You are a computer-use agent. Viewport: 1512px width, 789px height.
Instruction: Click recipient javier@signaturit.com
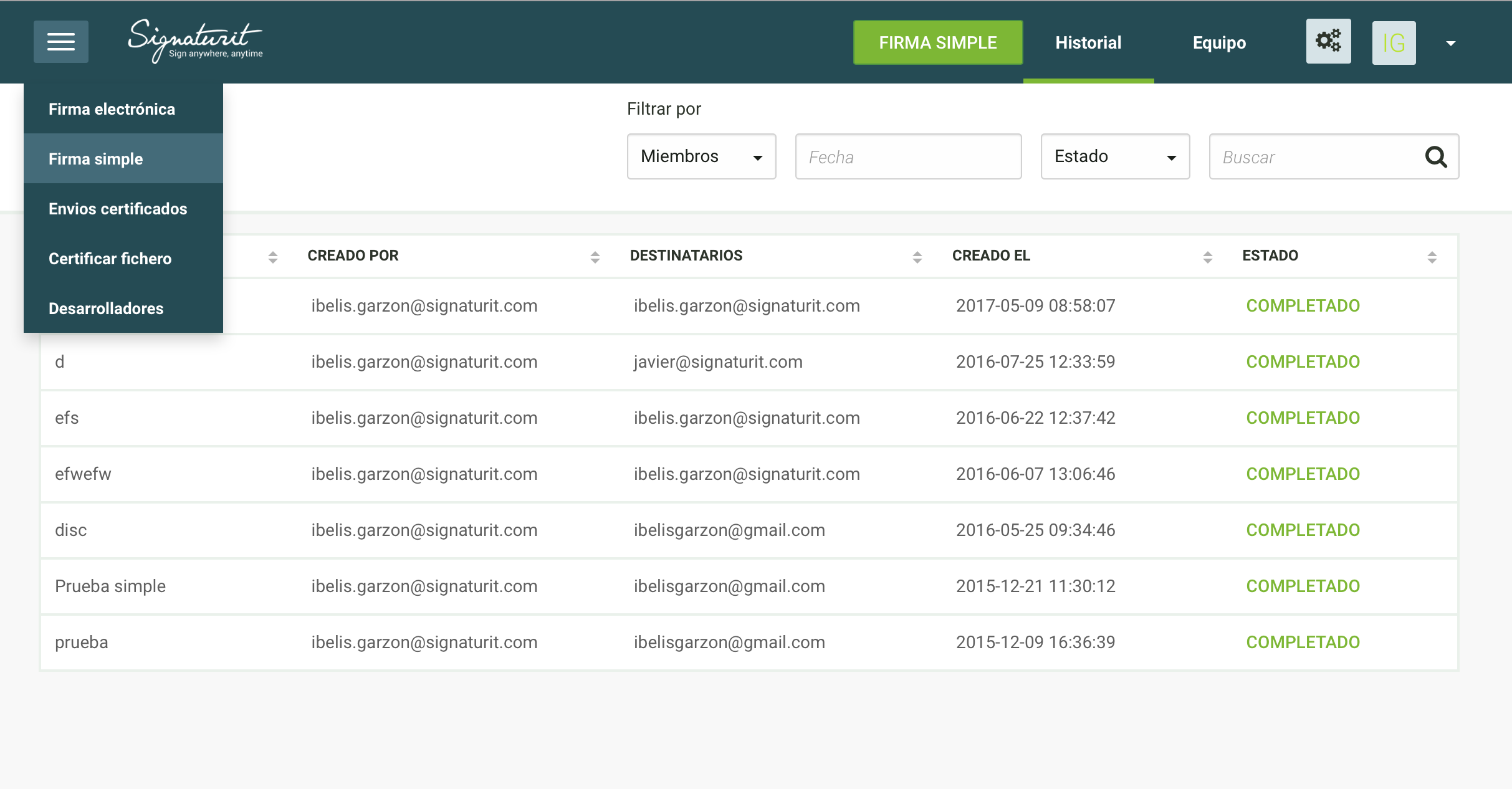718,362
